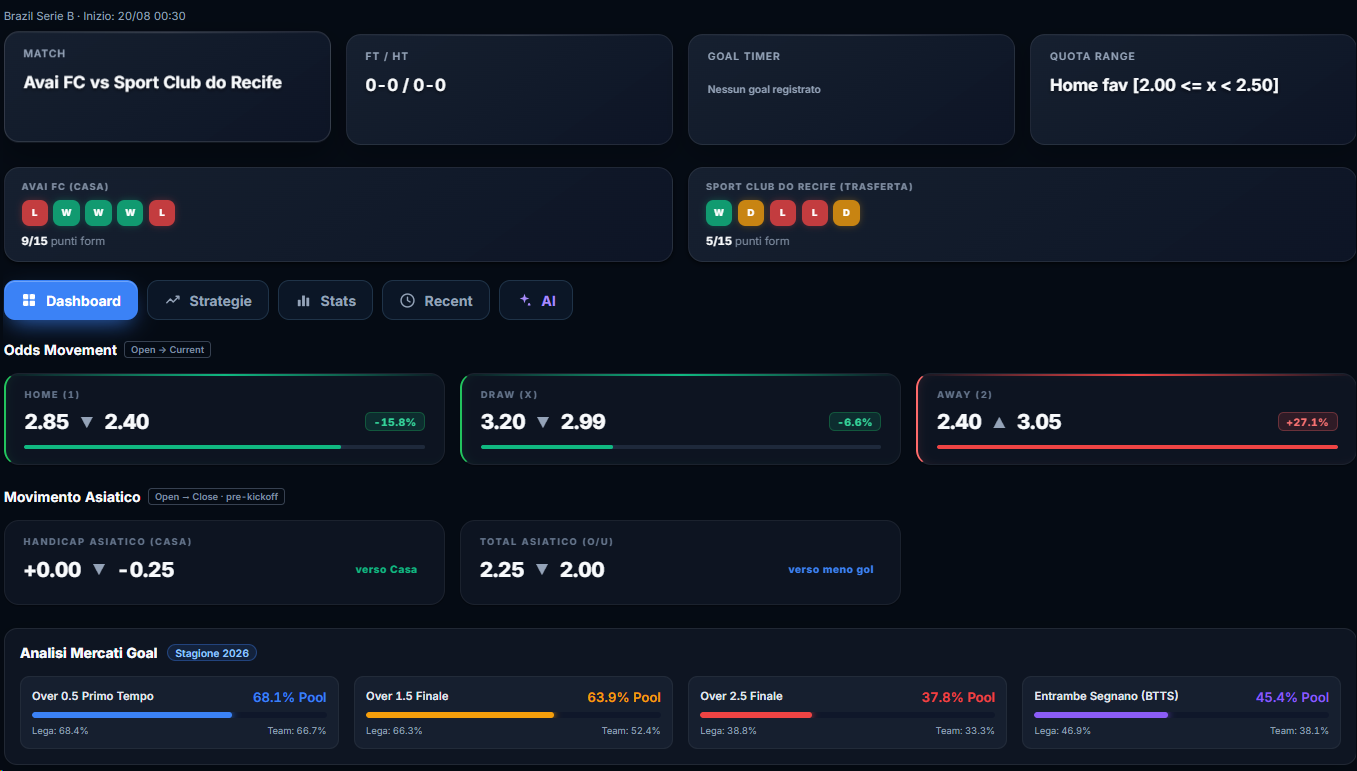The image size is (1357, 771).
Task: Click the Lega: 38.8% text
Action: (728, 731)
